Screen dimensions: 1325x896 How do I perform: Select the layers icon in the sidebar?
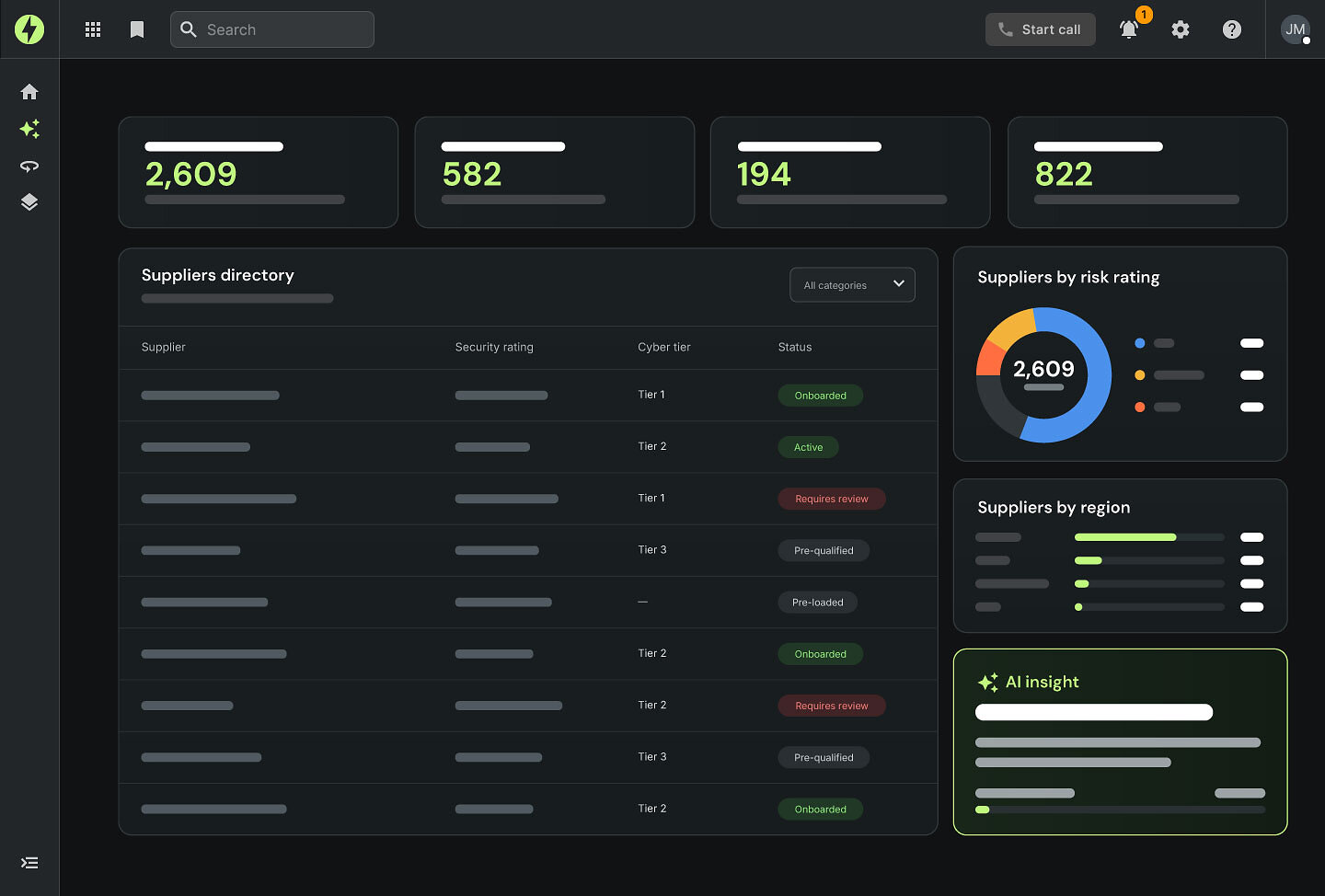click(29, 202)
